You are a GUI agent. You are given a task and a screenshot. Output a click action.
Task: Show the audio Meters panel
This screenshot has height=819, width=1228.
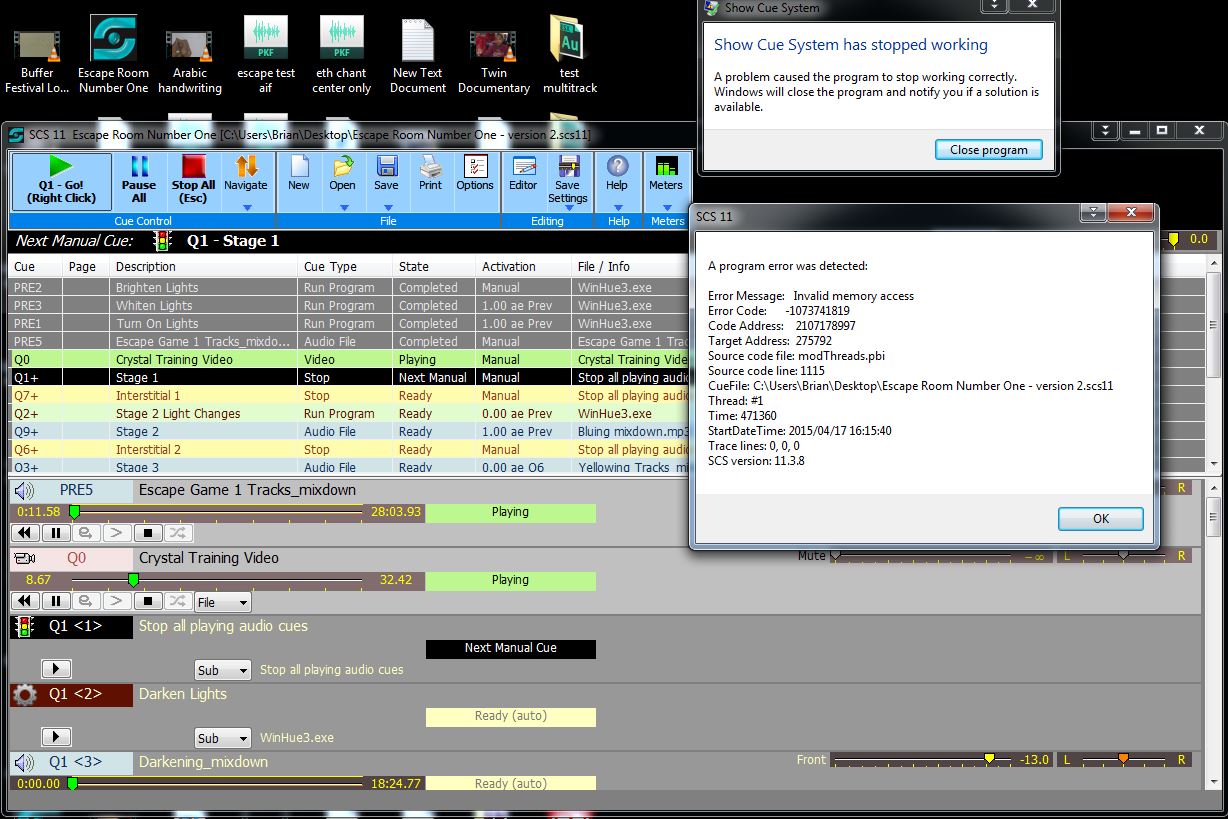pos(665,172)
